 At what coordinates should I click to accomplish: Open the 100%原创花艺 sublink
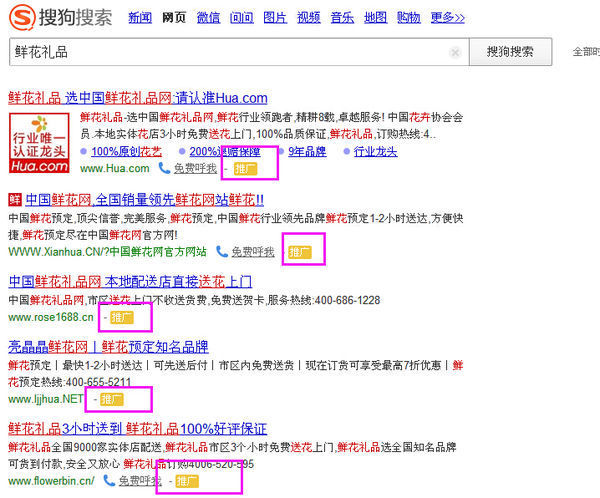click(127, 152)
